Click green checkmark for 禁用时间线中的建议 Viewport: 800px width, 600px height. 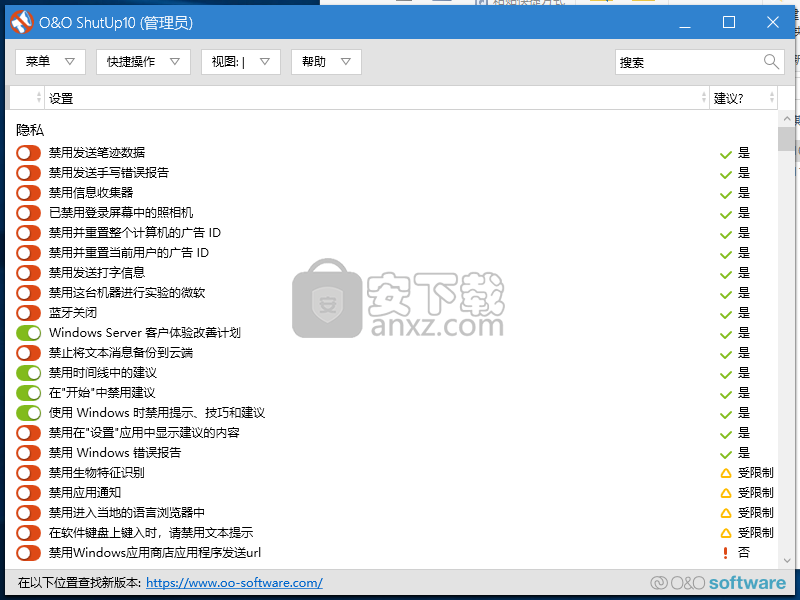tap(726, 373)
